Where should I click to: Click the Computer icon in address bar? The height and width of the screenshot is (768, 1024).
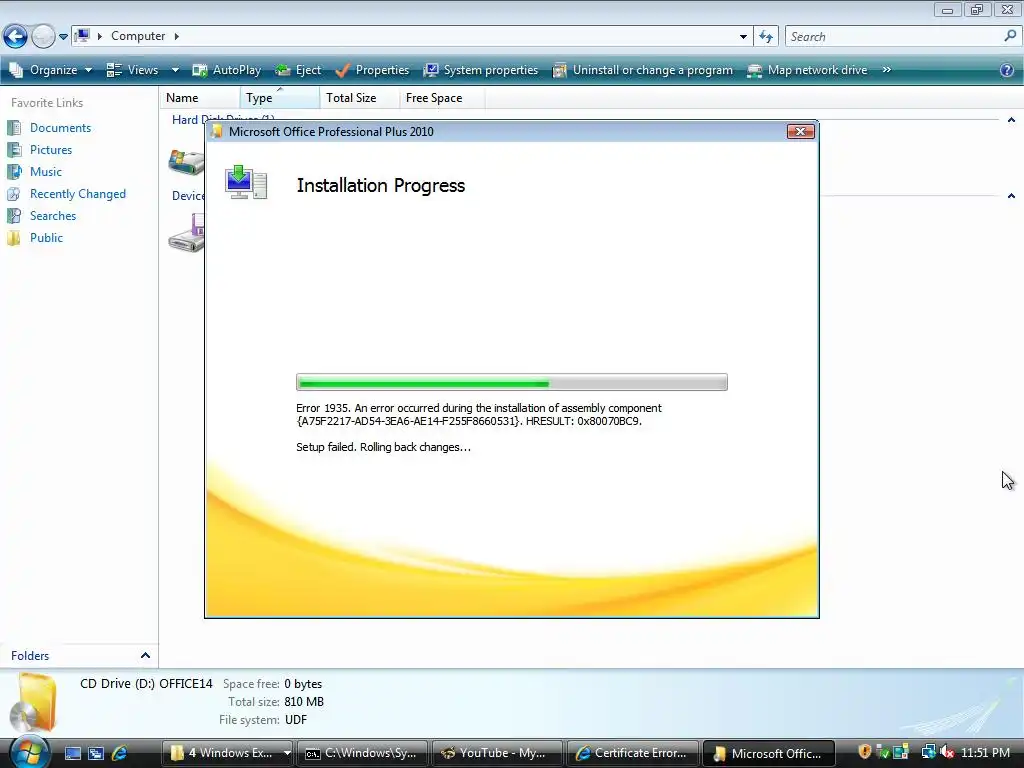pyautogui.click(x=82, y=36)
